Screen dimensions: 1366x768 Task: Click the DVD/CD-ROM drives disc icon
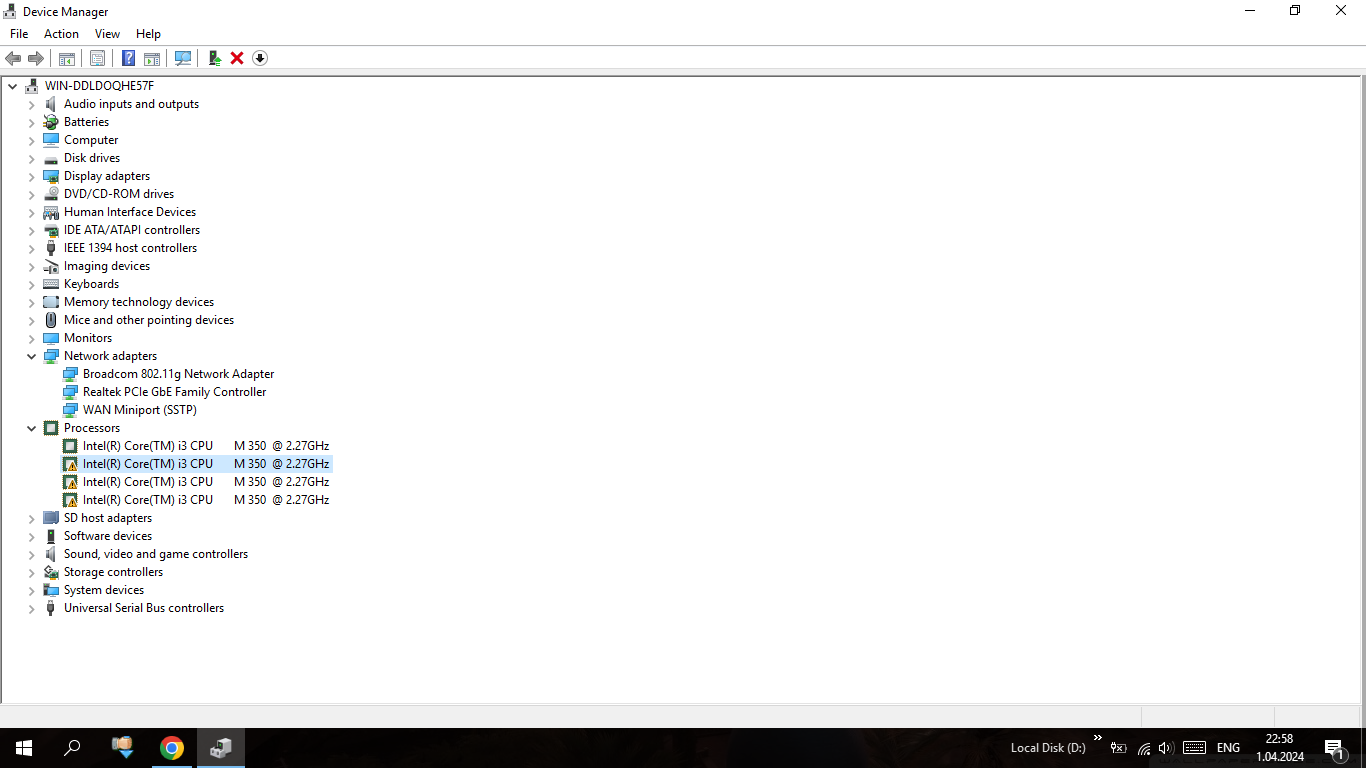51,194
